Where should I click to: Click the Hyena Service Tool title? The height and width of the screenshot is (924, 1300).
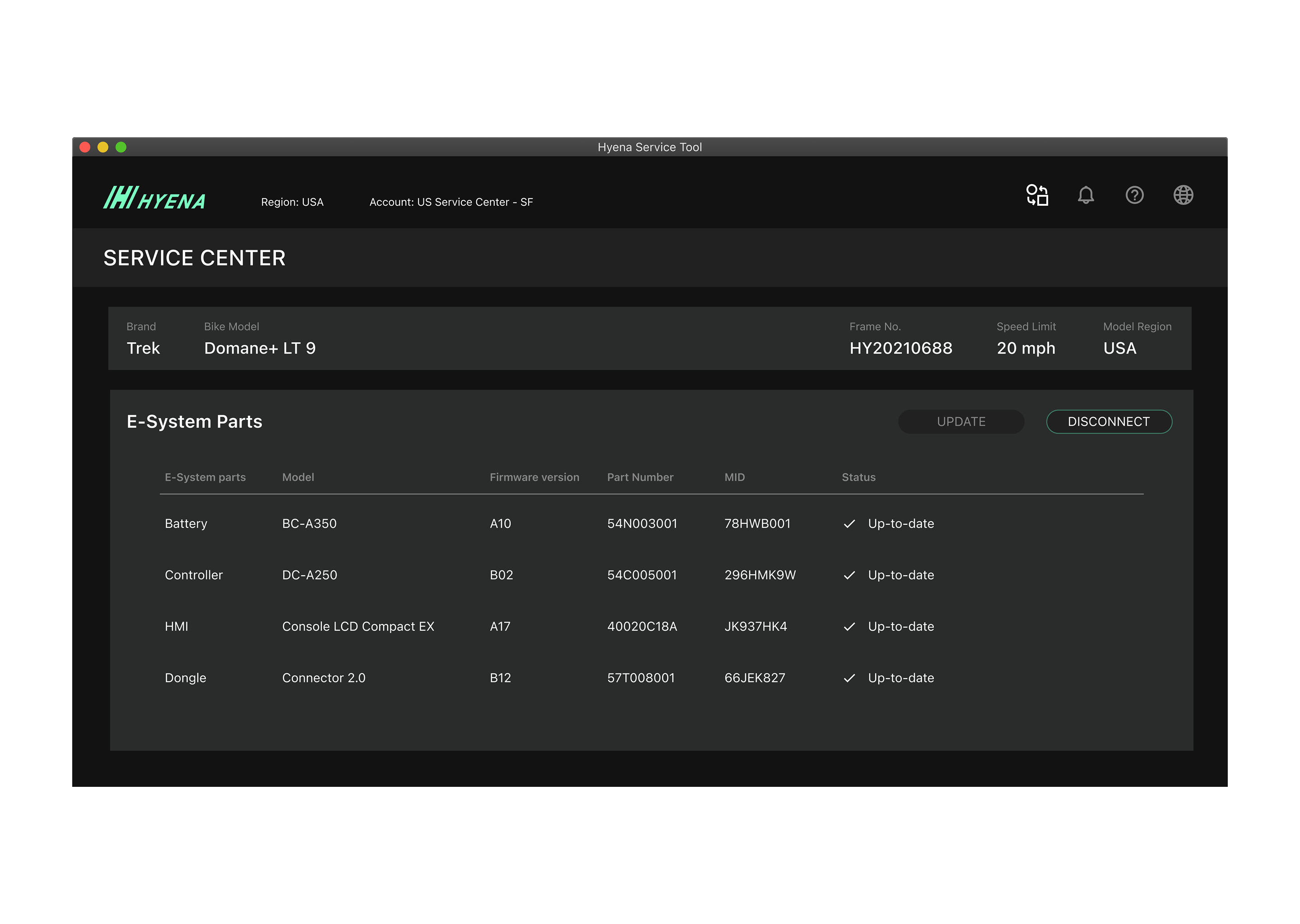point(650,148)
